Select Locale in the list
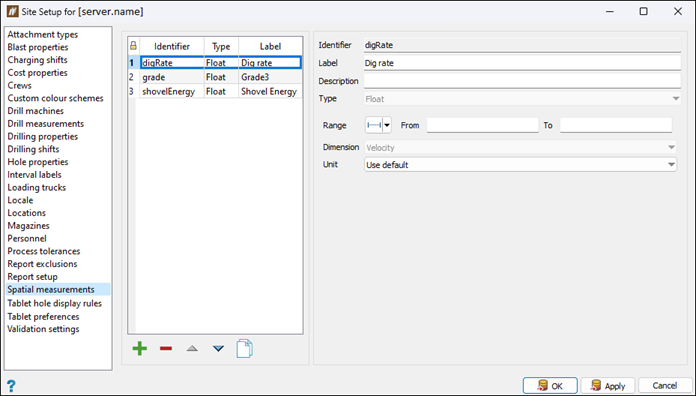The image size is (696, 396). pyautogui.click(x=20, y=200)
